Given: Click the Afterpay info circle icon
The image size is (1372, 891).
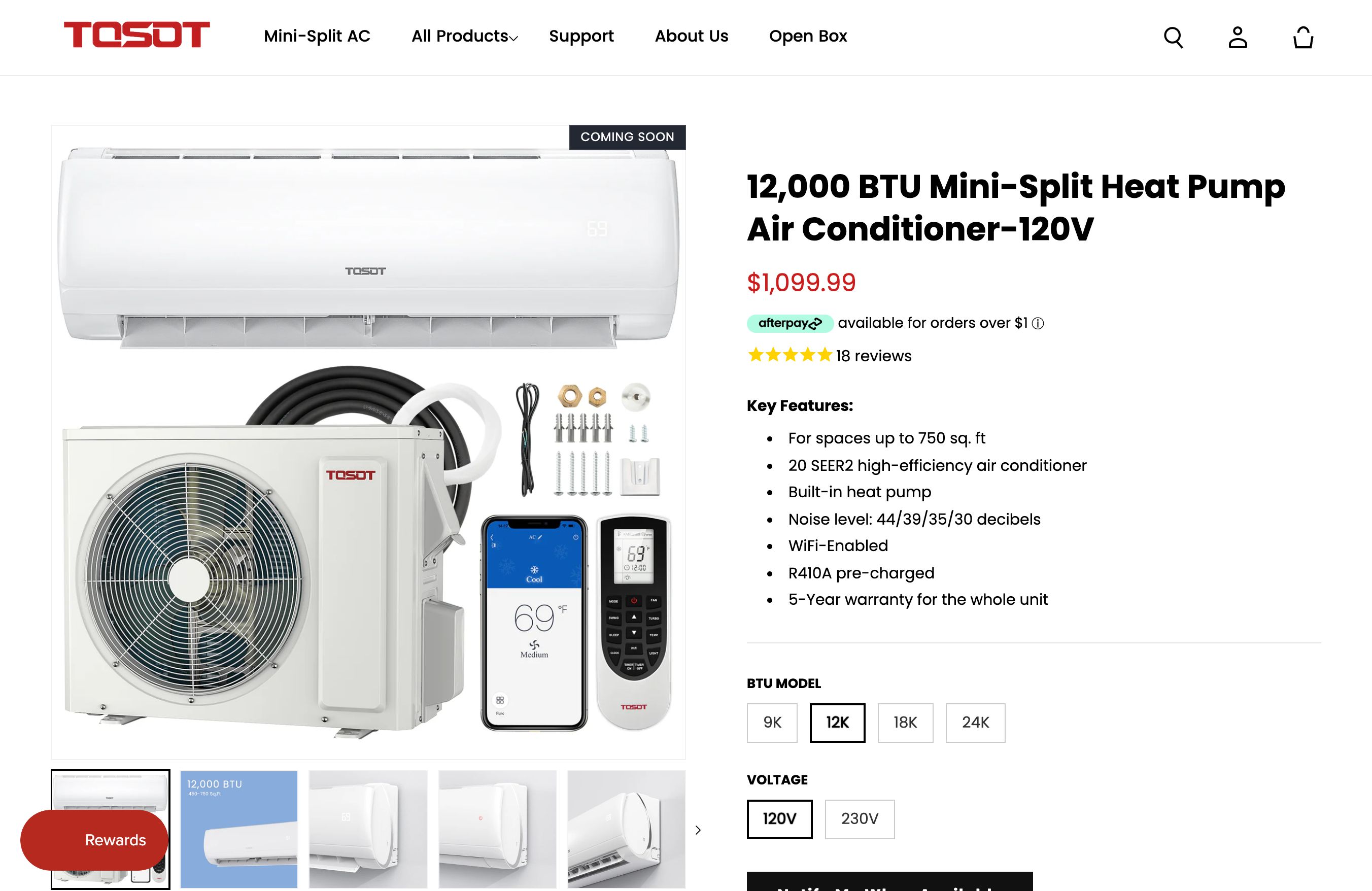Looking at the screenshot, I should click(1038, 323).
